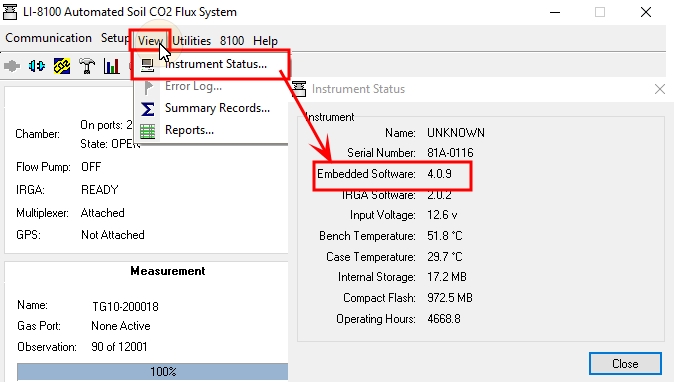Open the Communication menu

48,38
